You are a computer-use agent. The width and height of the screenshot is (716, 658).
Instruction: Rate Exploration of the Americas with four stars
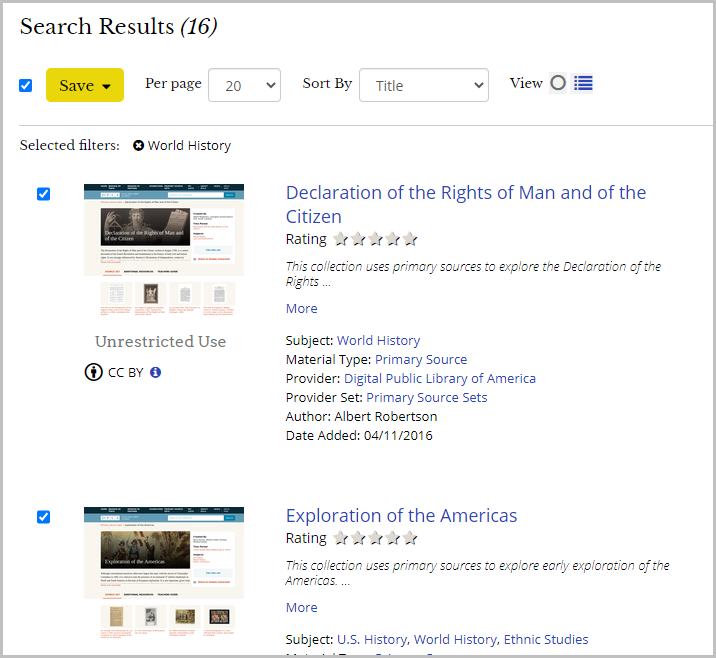coord(393,538)
